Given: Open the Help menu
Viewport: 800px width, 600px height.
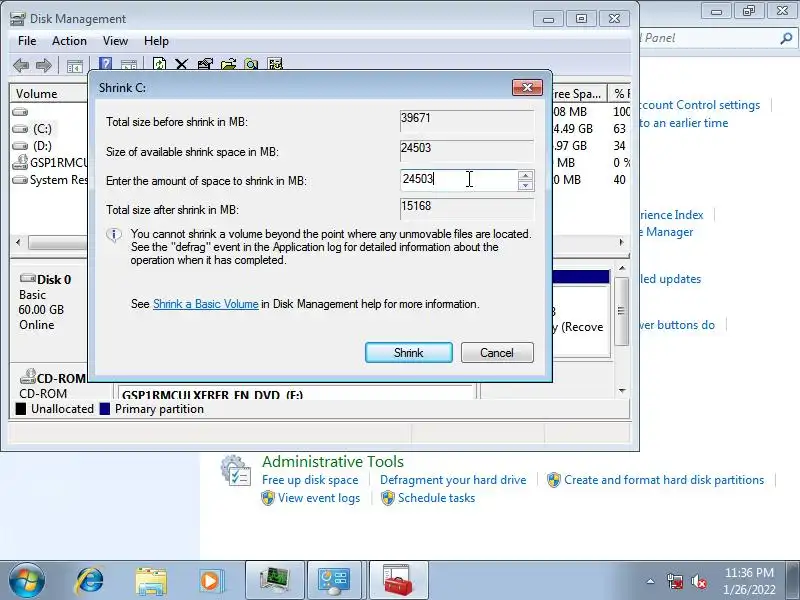Looking at the screenshot, I should 156,41.
